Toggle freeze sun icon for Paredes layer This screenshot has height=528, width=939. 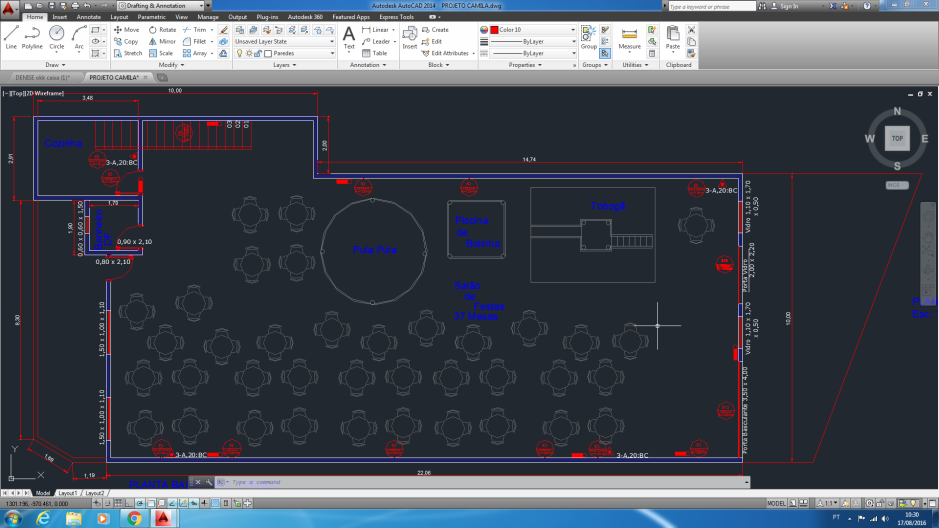click(x=247, y=53)
